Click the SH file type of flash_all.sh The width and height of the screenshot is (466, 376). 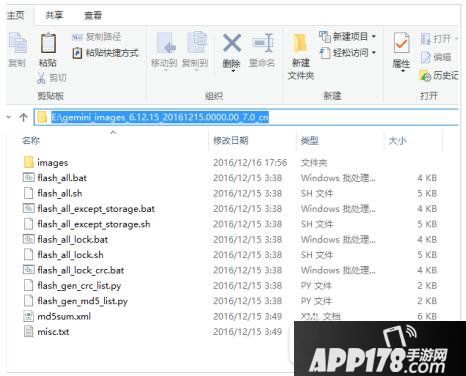(317, 193)
